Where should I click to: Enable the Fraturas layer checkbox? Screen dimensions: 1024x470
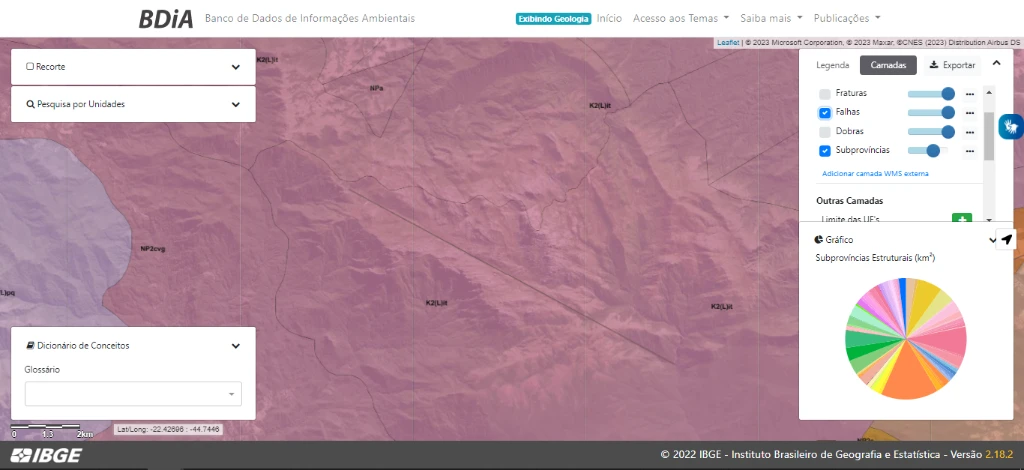[825, 94]
